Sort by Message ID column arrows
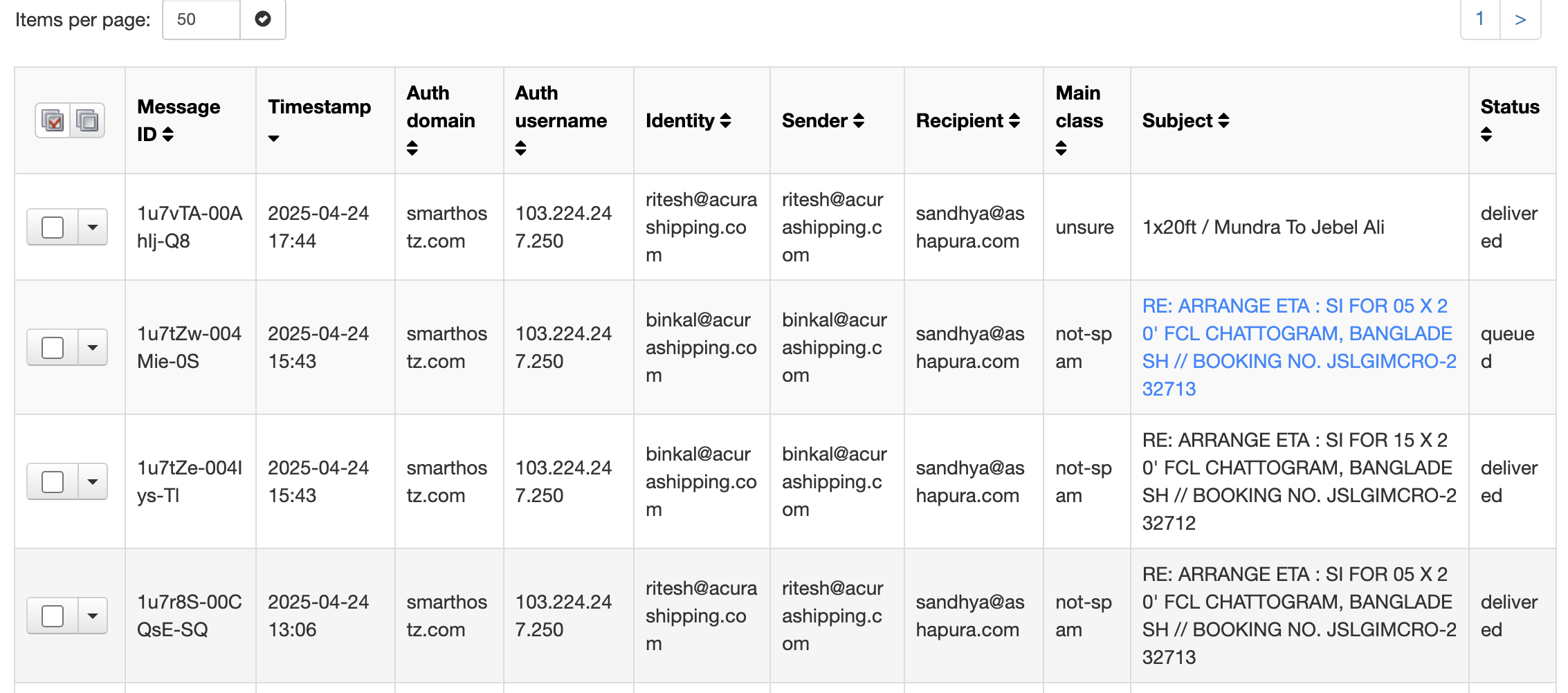The height and width of the screenshot is (693, 1568). click(168, 134)
